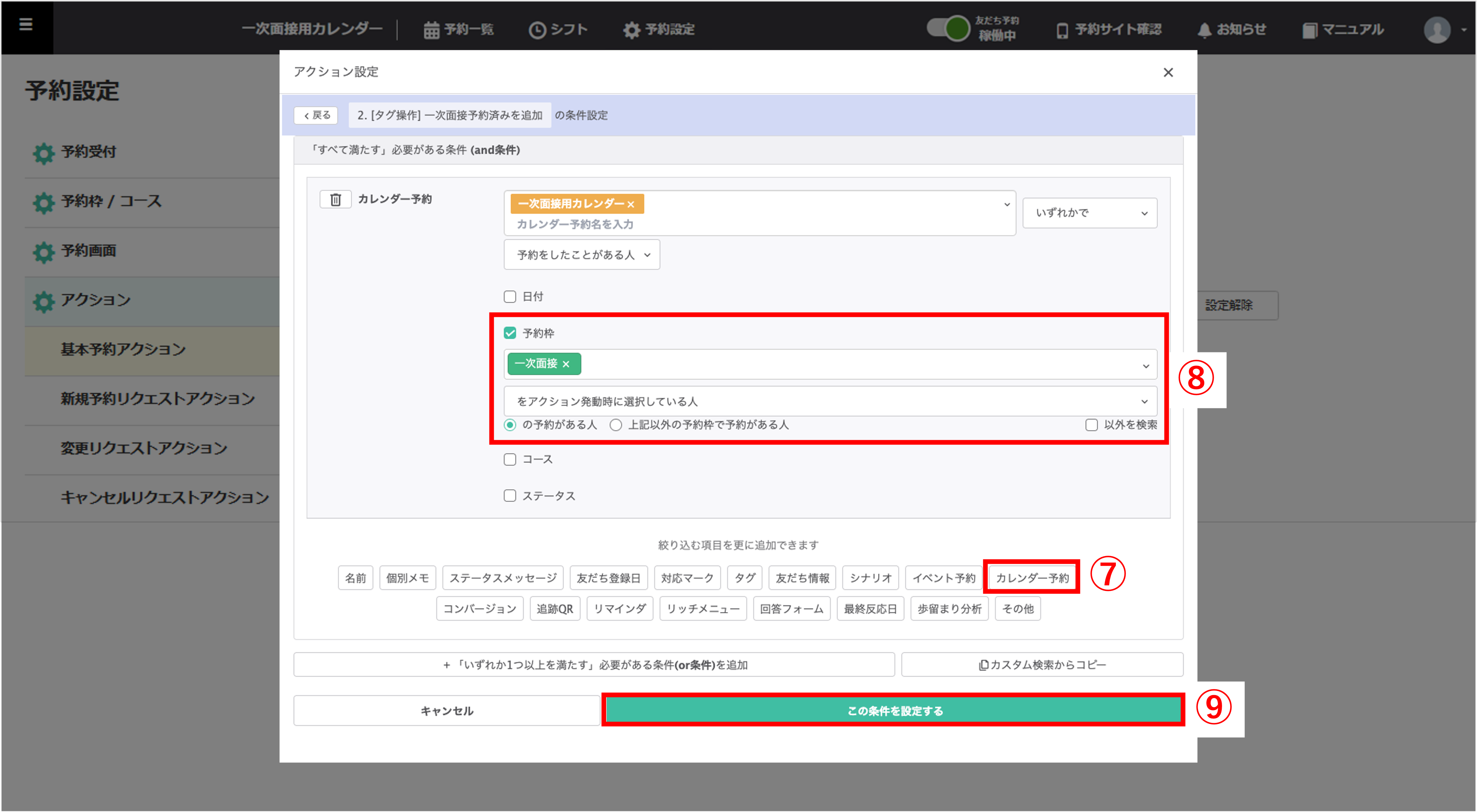Select 上記以外の予約枠で予約がある人 radio button

click(616, 425)
